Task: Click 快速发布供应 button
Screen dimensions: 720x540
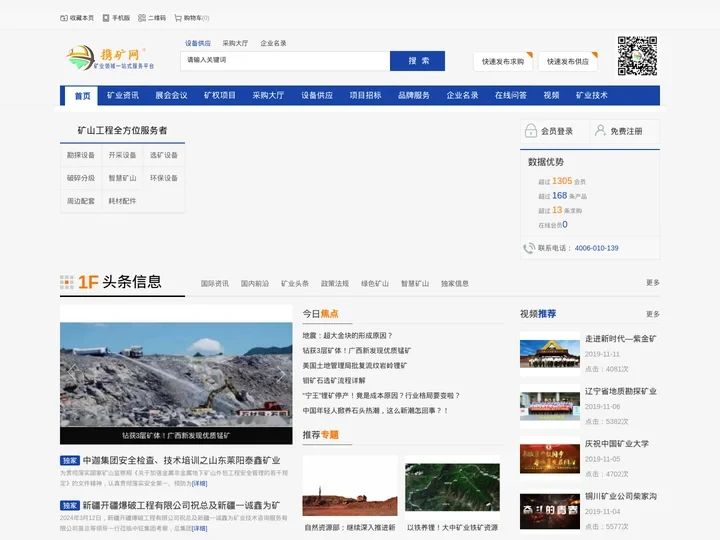Action: point(568,62)
